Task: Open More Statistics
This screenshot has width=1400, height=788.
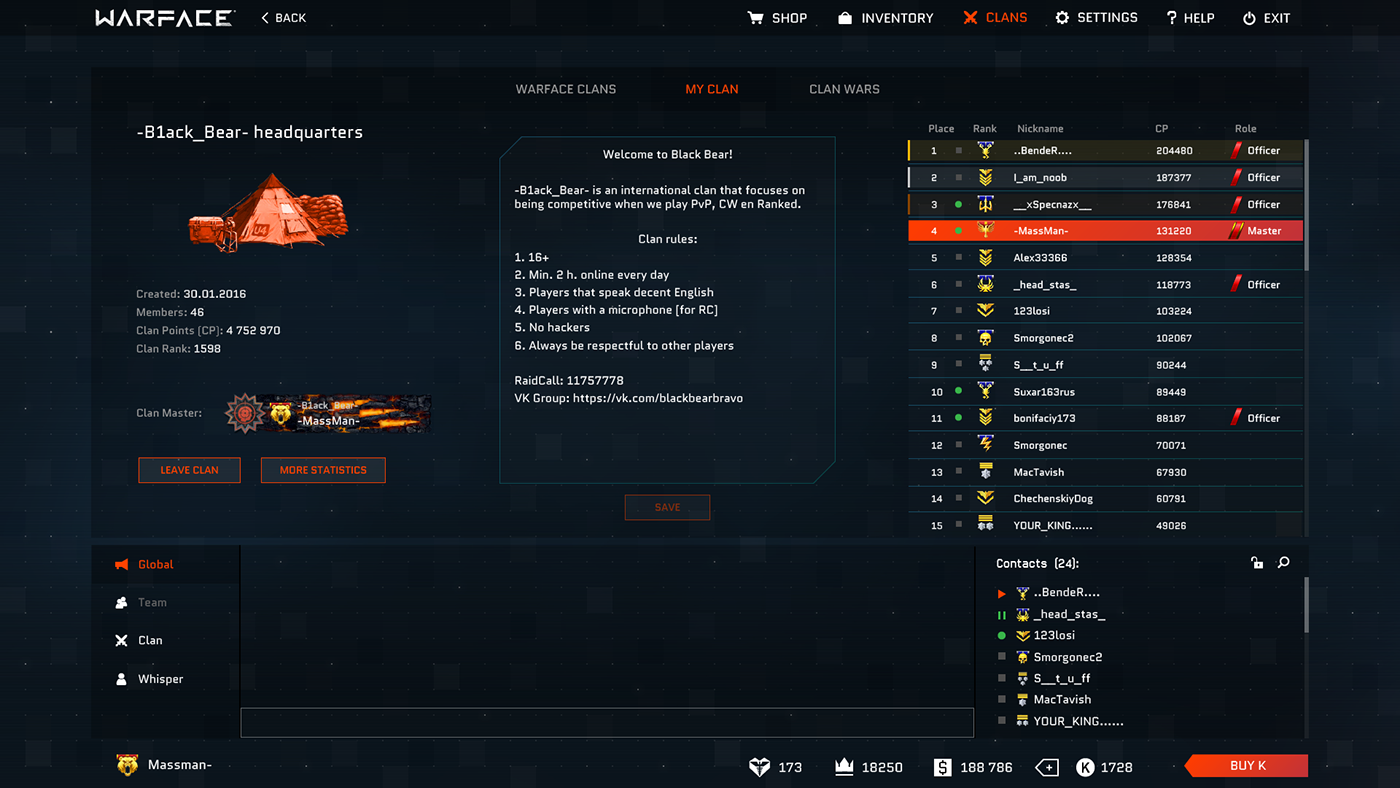Action: [323, 470]
